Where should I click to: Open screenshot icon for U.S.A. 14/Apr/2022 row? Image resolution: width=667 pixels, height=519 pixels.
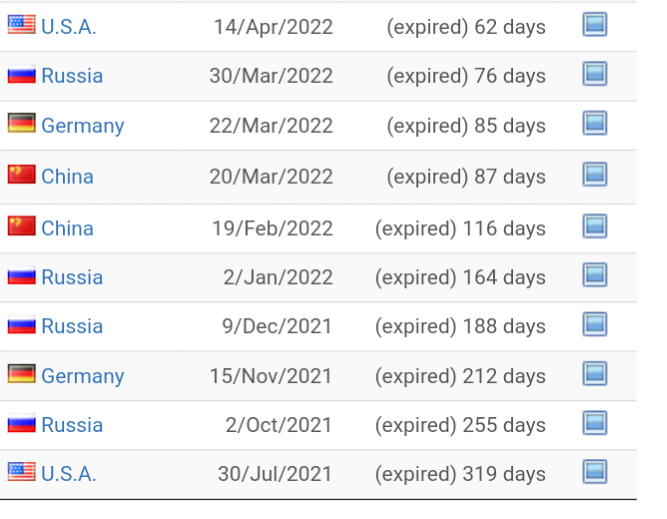pyautogui.click(x=594, y=25)
